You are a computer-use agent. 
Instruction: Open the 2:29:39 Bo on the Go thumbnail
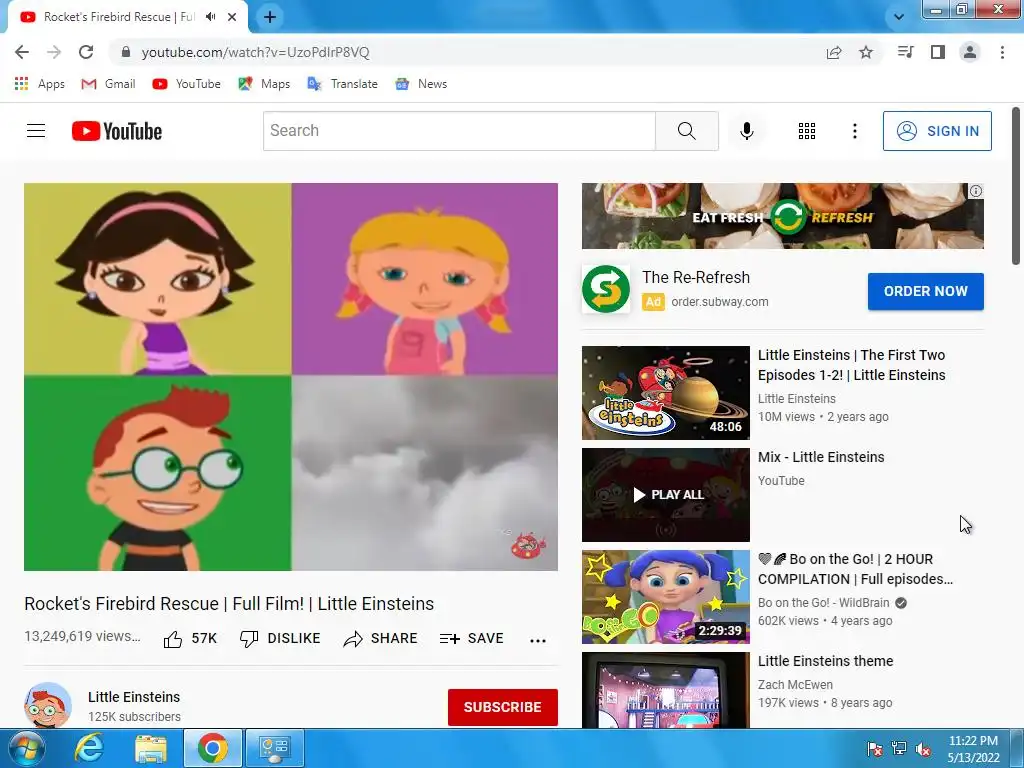tap(665, 596)
